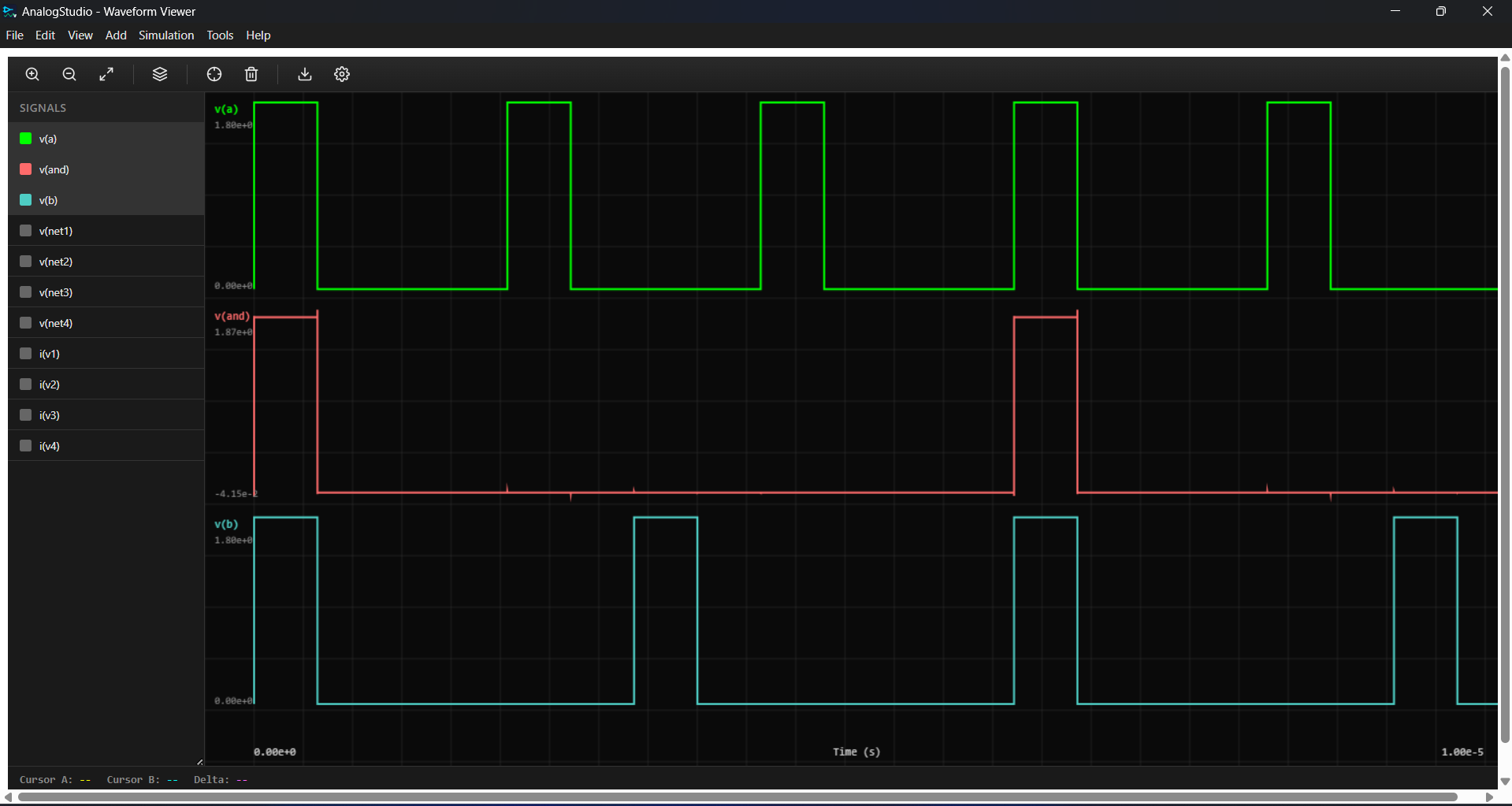Fit waveforms to view with expand icon
Screen dimensions: 1512x806
(x=106, y=74)
